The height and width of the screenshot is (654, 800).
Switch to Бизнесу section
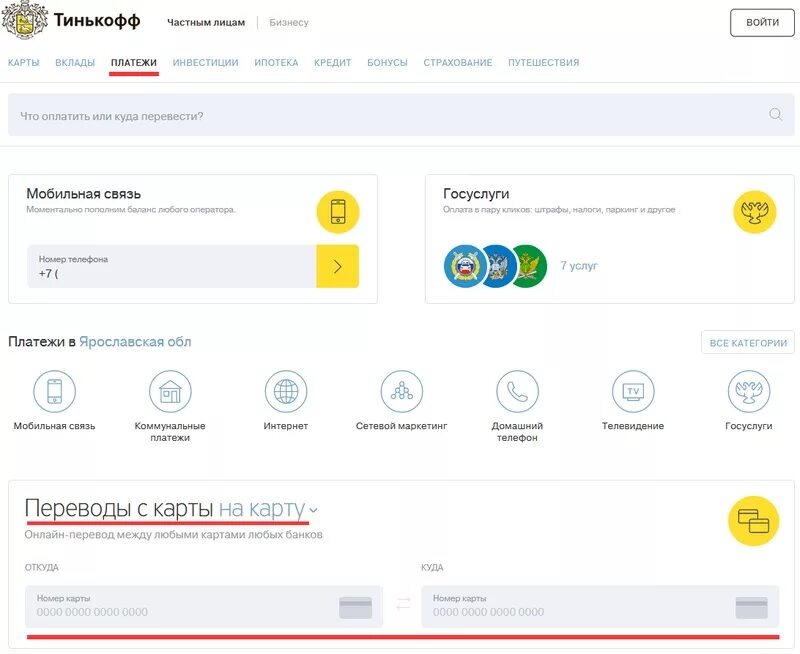[x=289, y=22]
